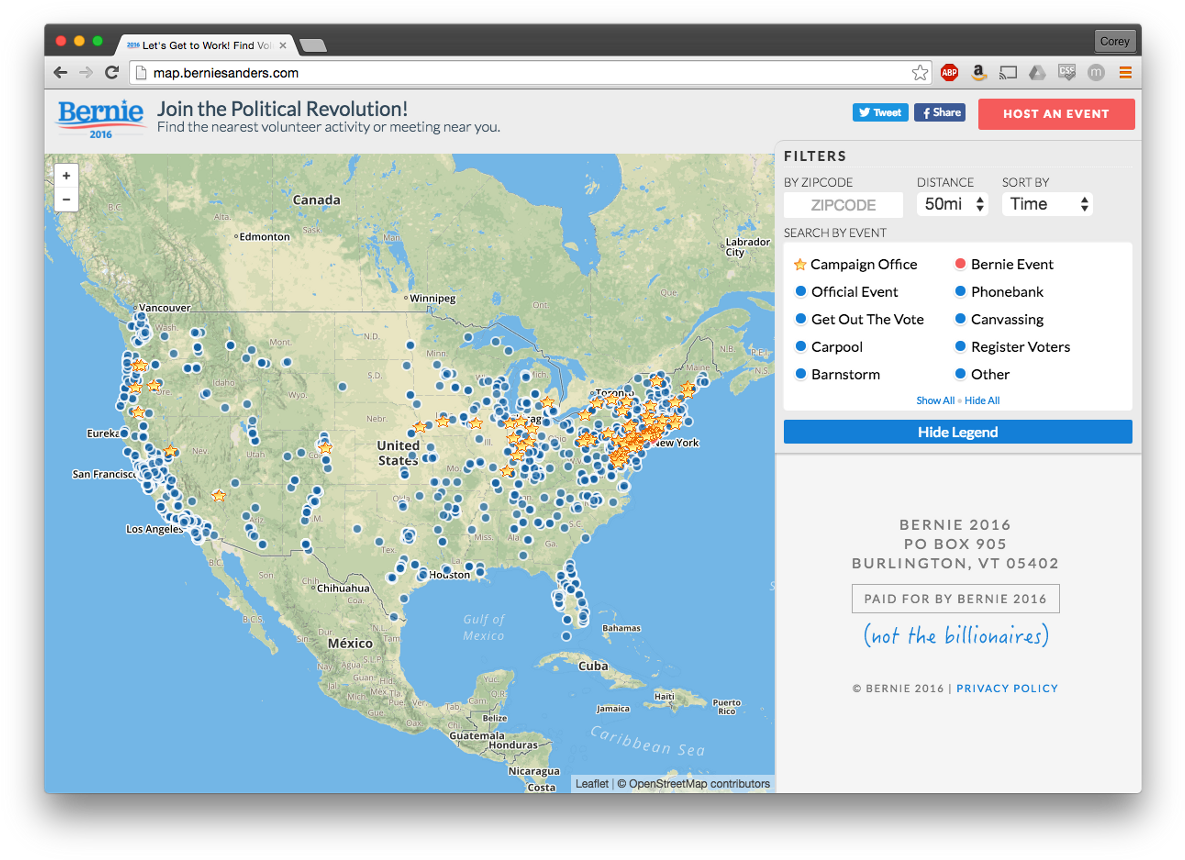
Task: Toggle the Phonebank filter
Action: click(999, 292)
